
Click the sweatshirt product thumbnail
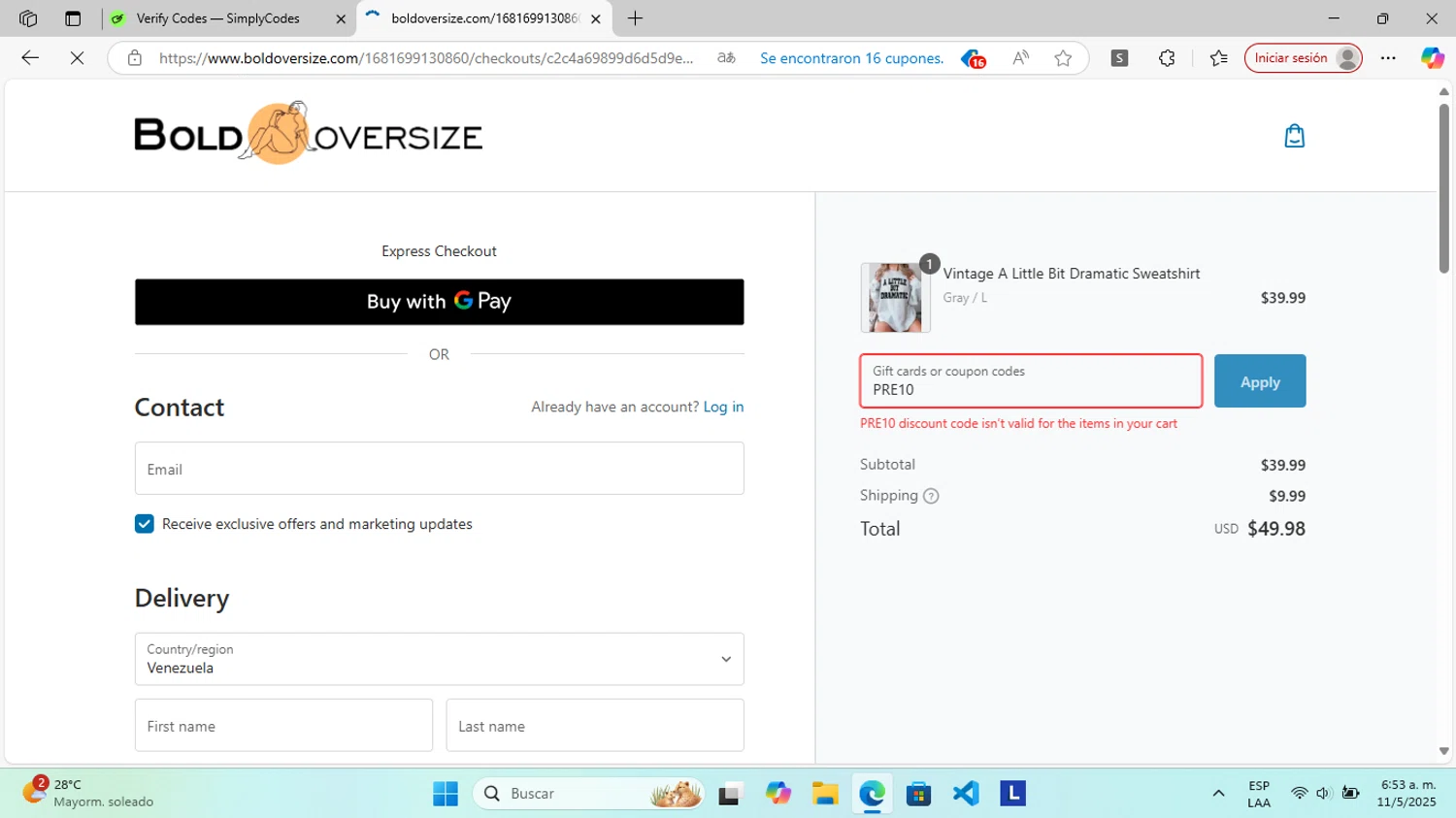895,297
